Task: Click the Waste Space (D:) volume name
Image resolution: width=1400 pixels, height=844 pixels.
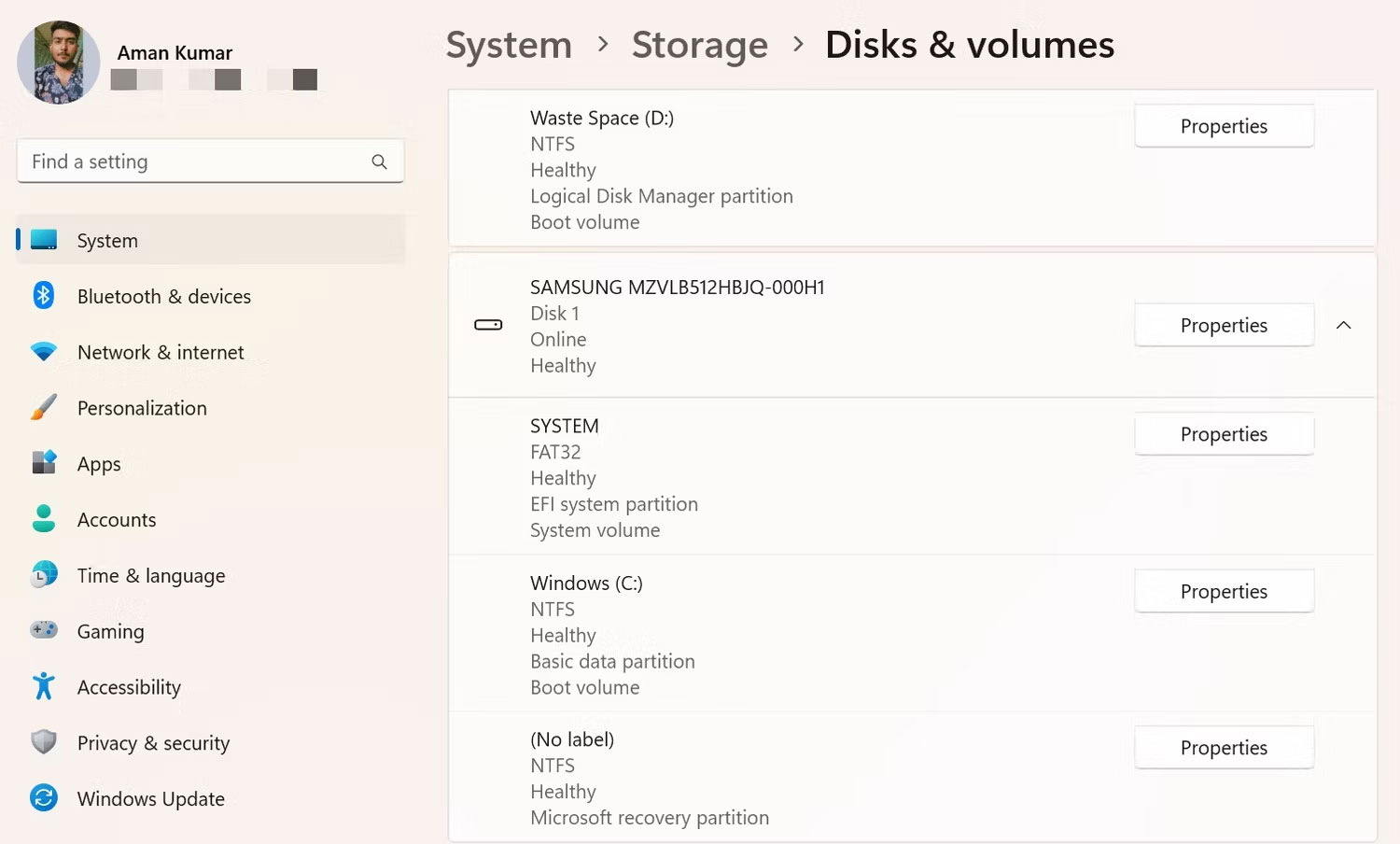Action: [602, 118]
